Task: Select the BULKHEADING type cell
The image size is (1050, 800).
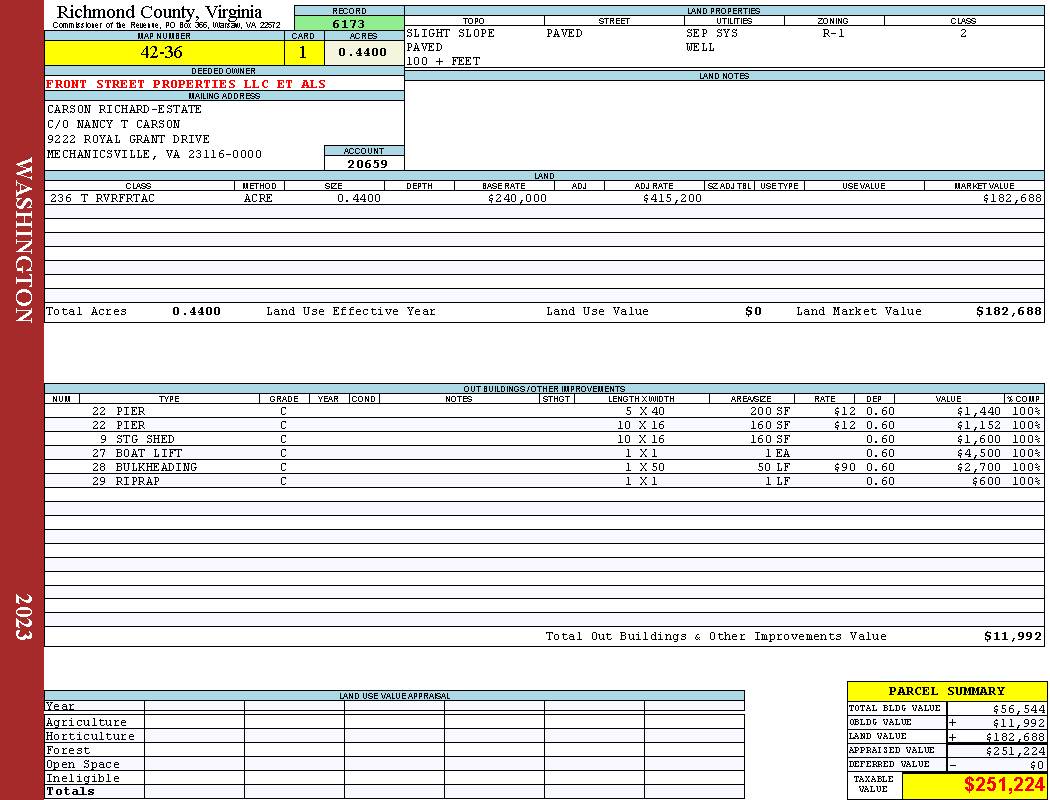Action: pos(156,467)
